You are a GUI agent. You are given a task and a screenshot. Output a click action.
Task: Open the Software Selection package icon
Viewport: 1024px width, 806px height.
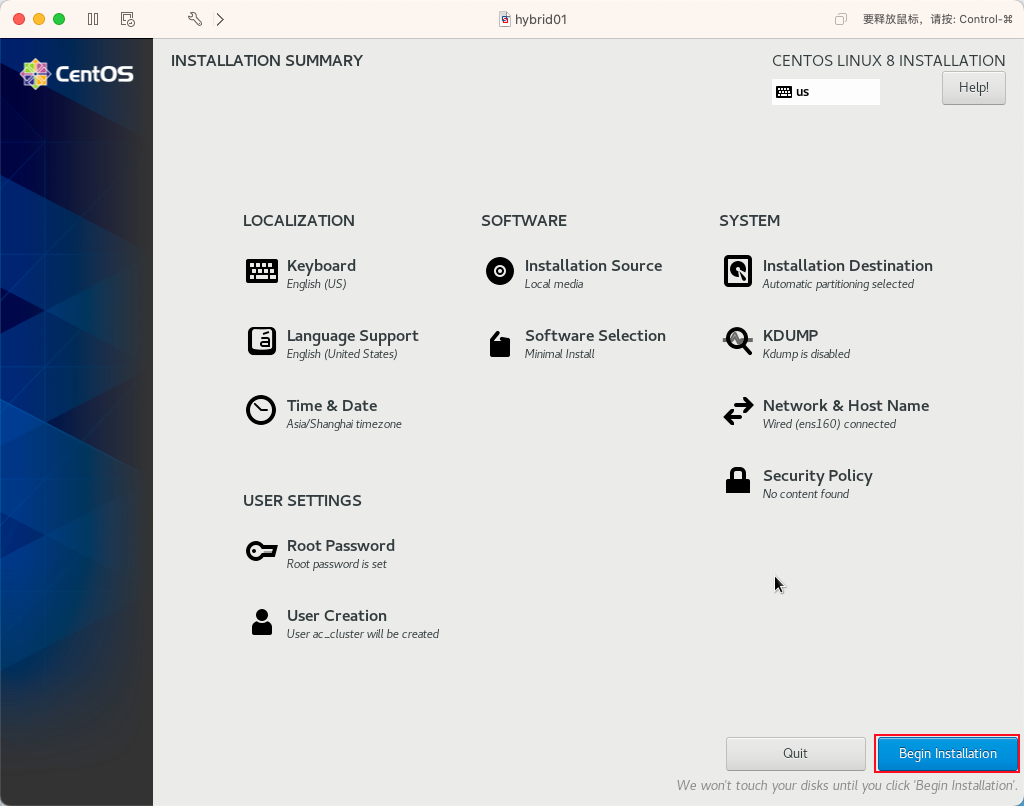point(500,344)
